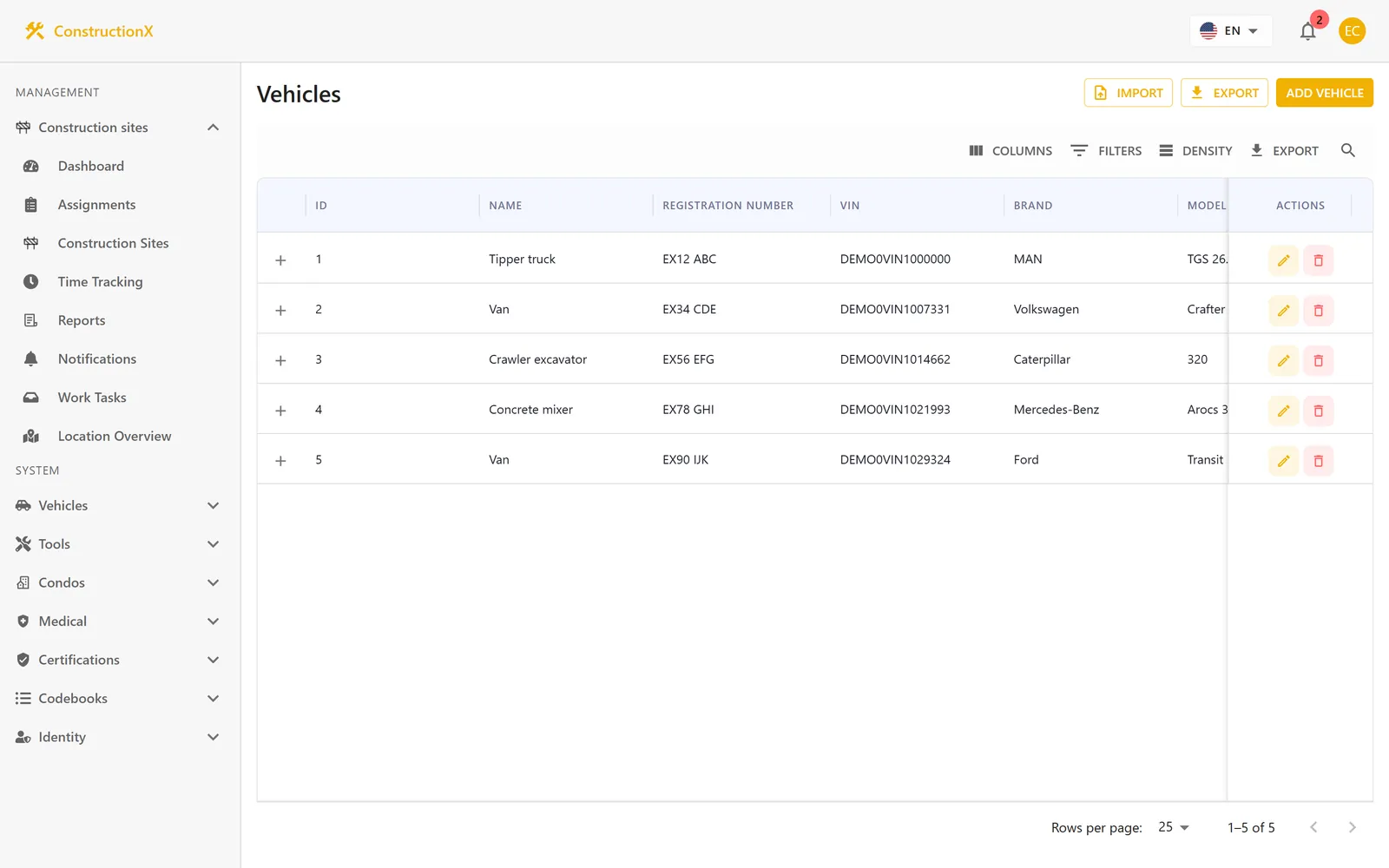Expand the Identity sidebar section

[120, 737]
